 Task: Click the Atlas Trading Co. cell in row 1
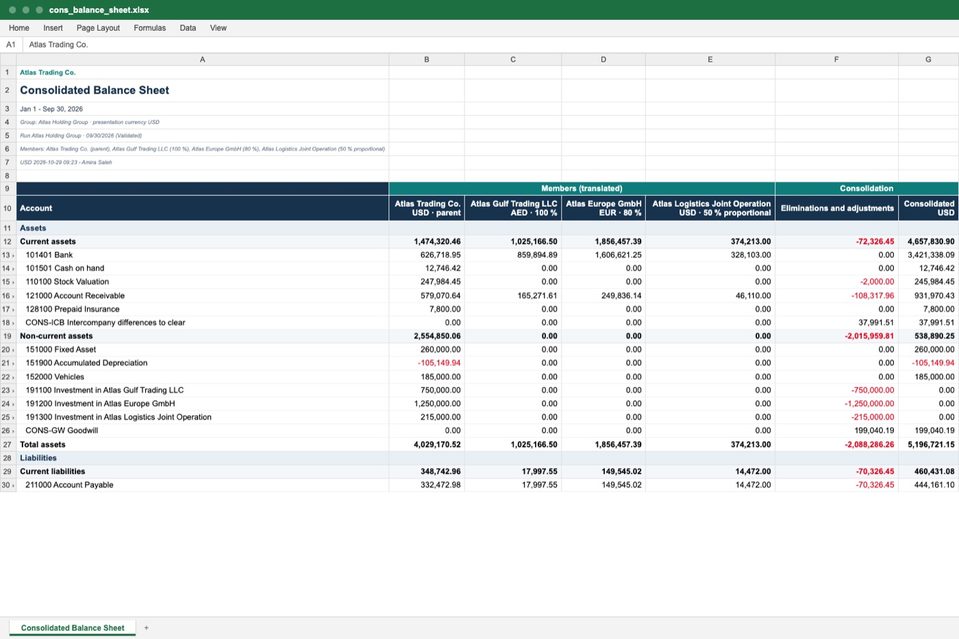click(x=202, y=72)
